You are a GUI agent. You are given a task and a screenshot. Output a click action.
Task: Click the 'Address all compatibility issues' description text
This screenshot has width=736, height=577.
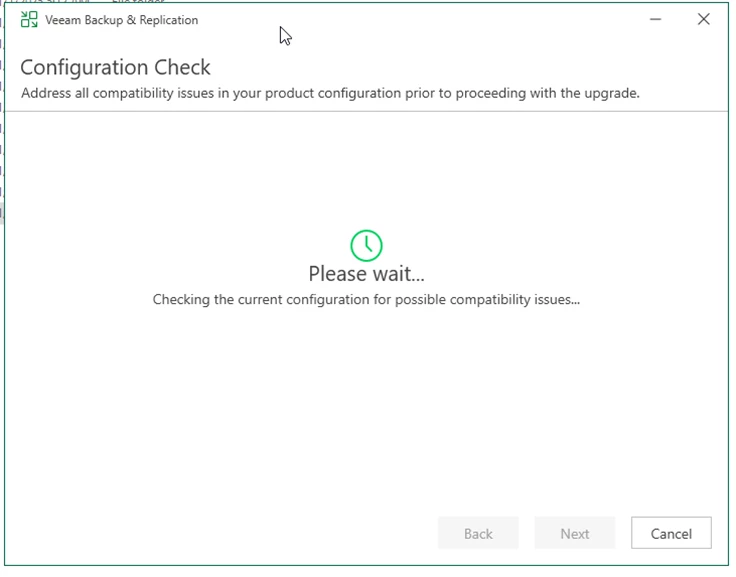[330, 93]
